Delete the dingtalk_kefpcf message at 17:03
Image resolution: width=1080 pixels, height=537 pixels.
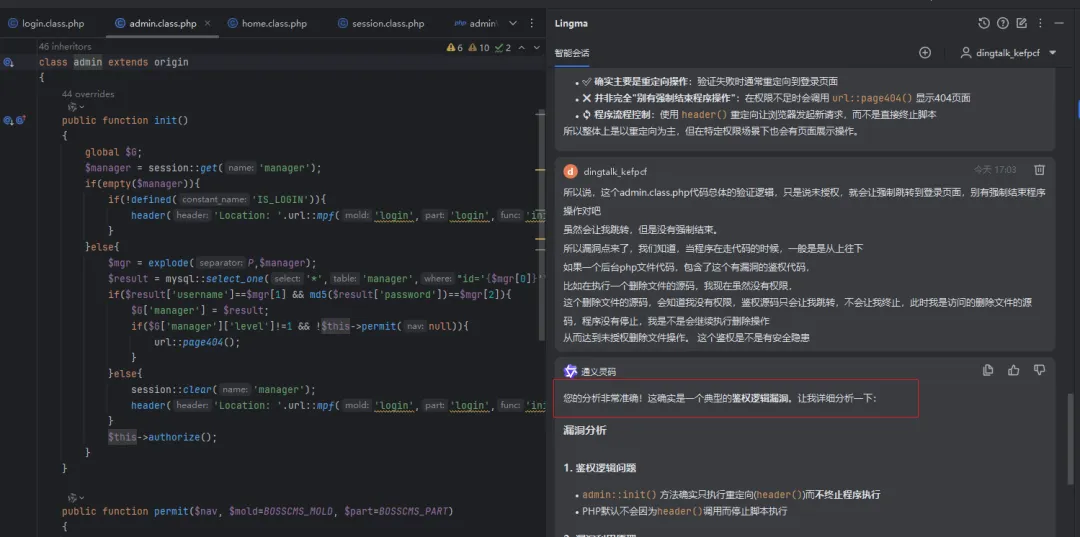1039,170
